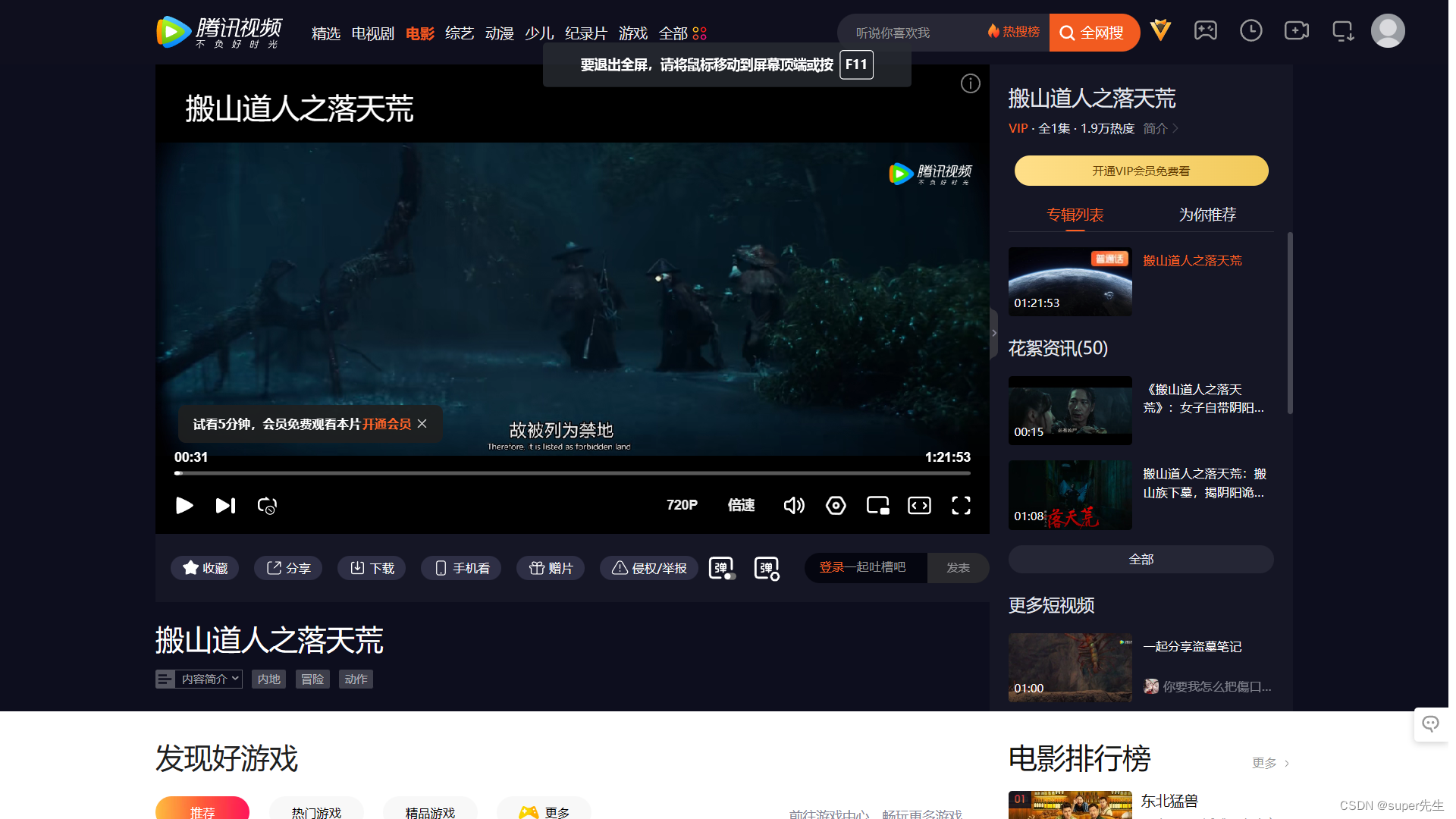Open the 少儿 nav tab
The height and width of the screenshot is (819, 1456).
539,33
